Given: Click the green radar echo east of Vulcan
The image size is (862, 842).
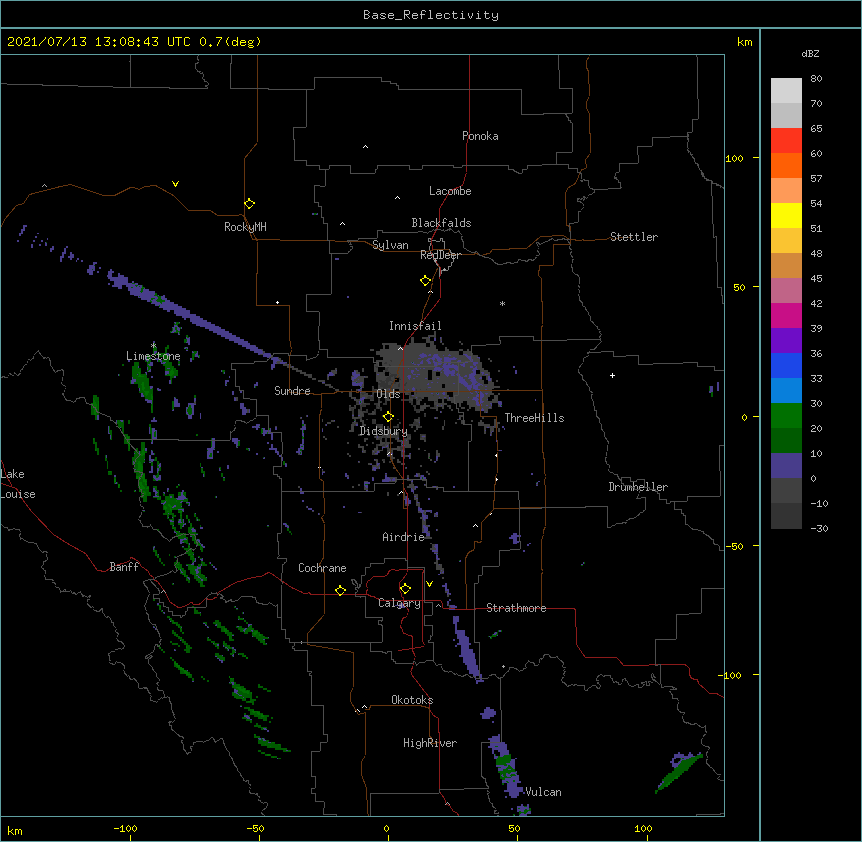Looking at the screenshot, I should click(679, 773).
